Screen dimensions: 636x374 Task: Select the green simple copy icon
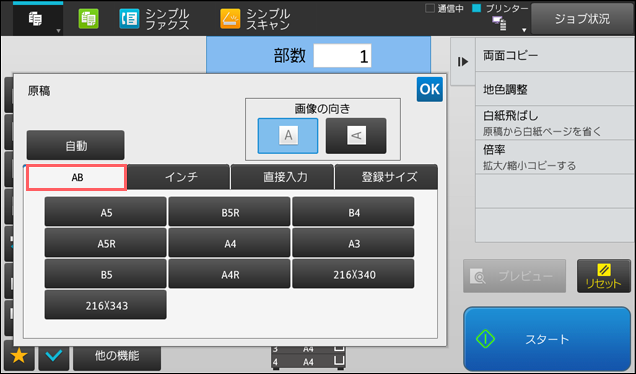(88, 19)
